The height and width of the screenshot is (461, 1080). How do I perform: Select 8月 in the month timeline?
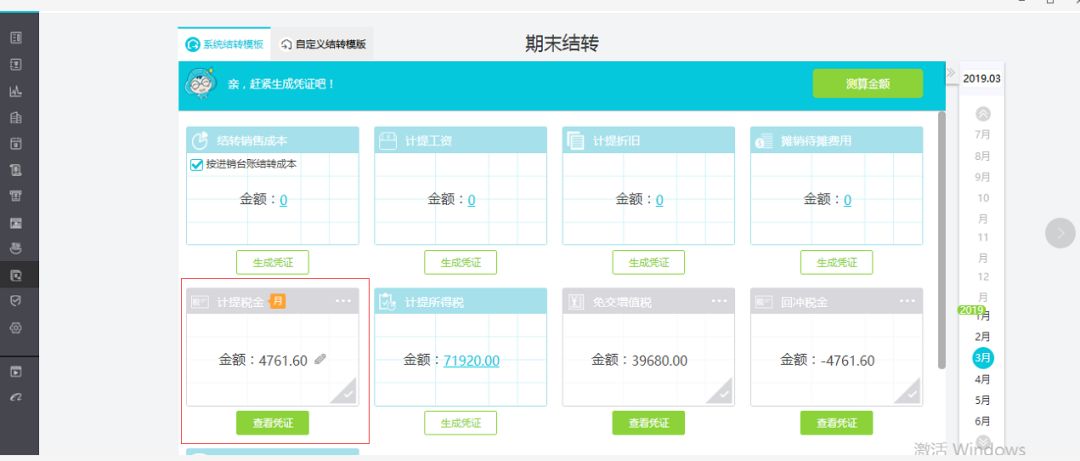coord(983,156)
